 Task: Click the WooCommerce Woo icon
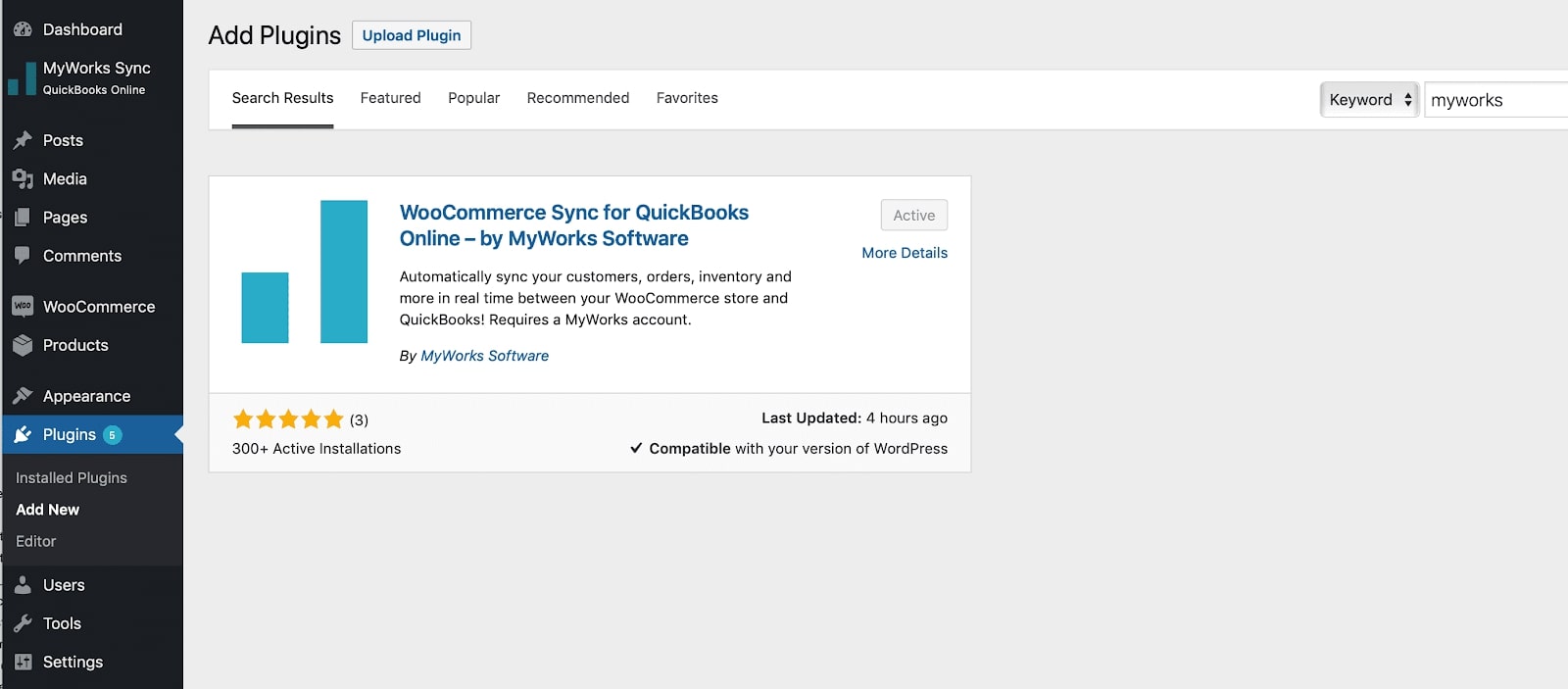point(23,307)
